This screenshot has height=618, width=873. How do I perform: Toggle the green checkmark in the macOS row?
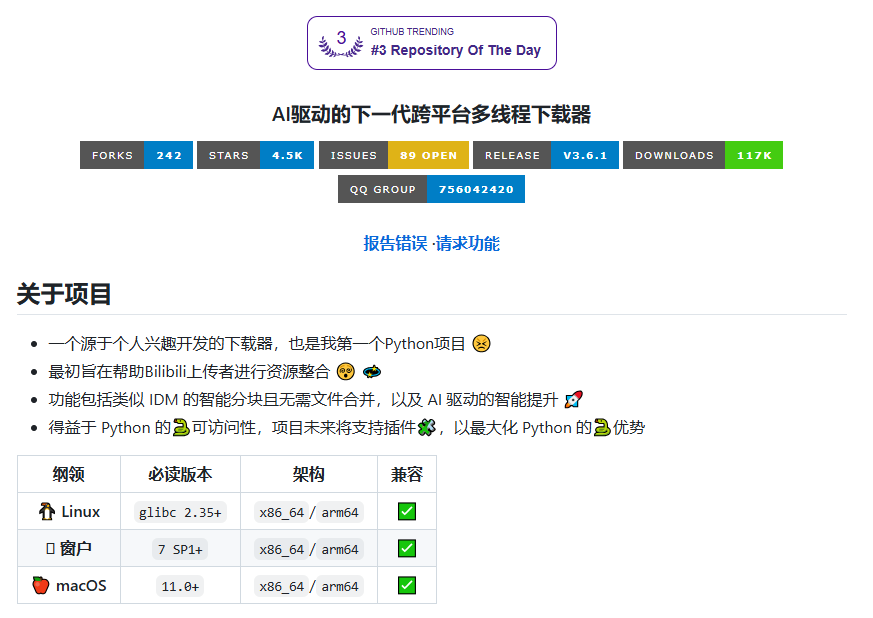coord(405,585)
